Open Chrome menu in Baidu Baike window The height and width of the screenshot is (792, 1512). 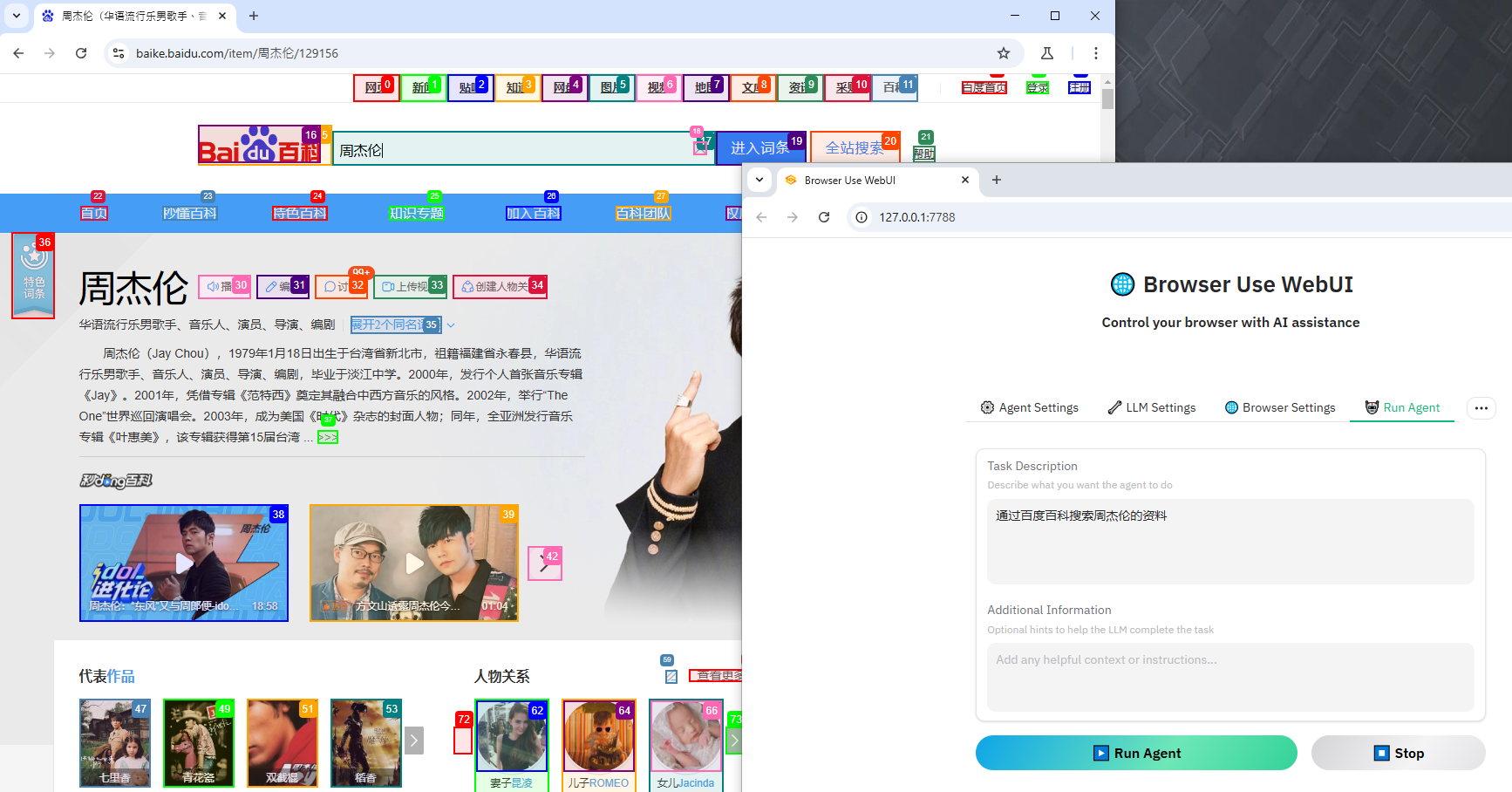[x=1096, y=53]
